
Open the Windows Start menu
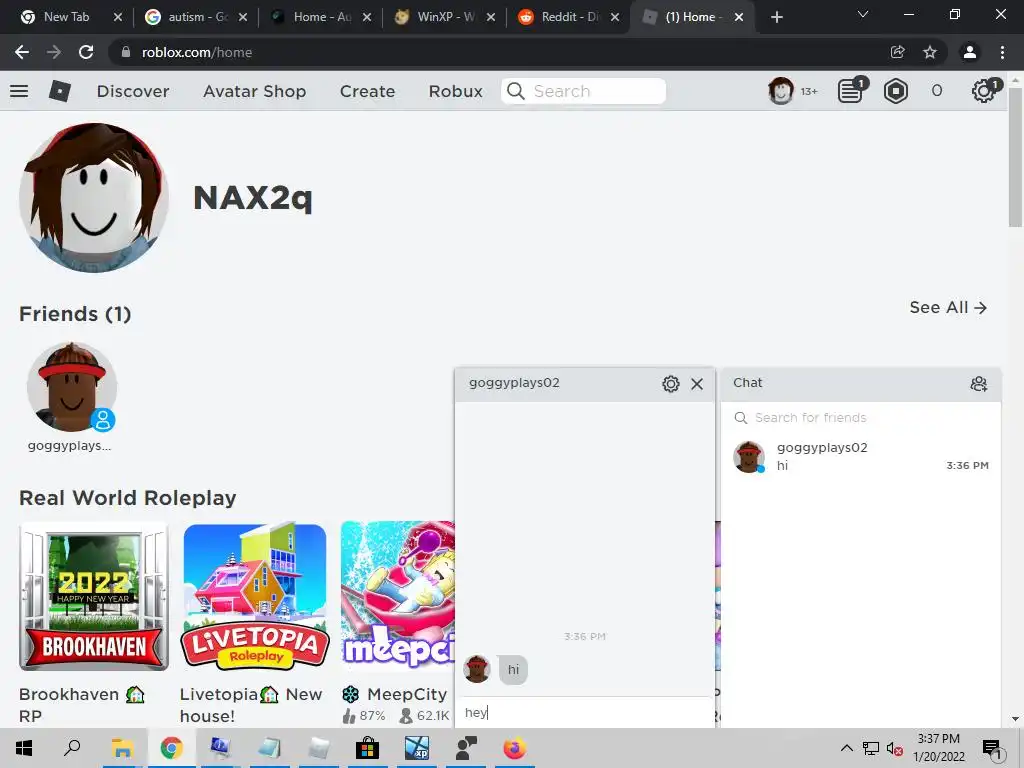point(24,748)
